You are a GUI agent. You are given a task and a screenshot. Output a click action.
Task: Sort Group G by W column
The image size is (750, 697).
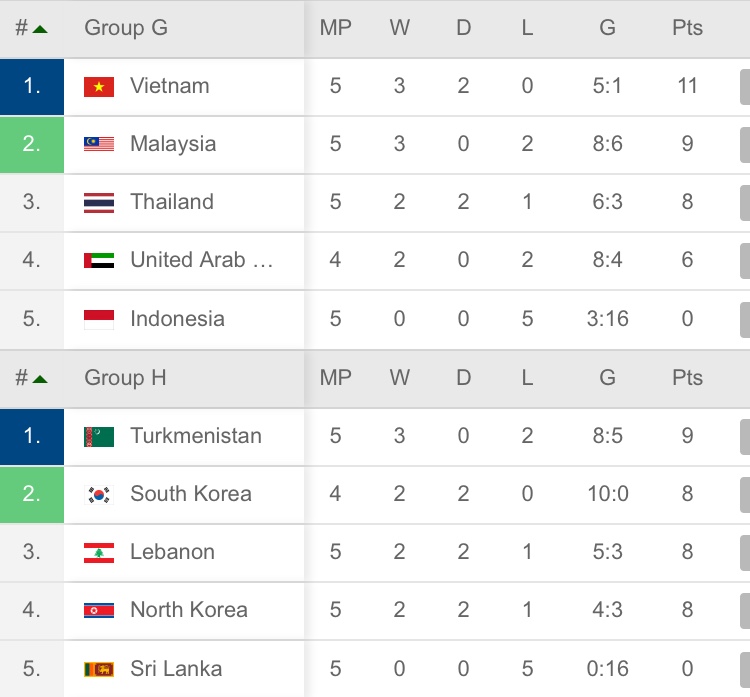[x=400, y=29]
